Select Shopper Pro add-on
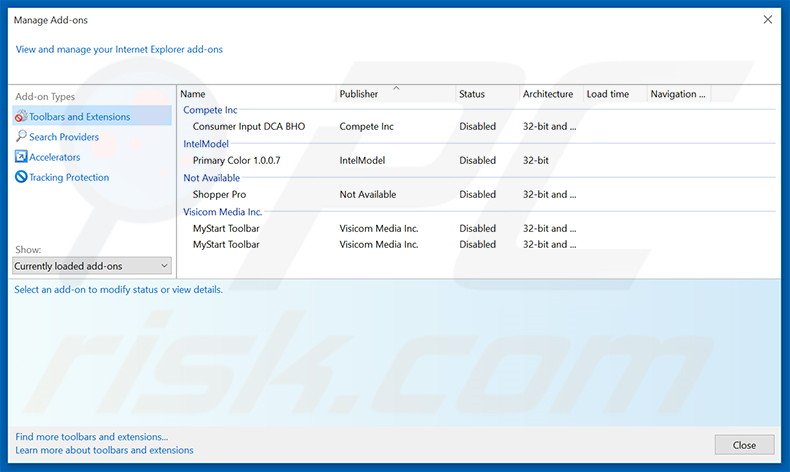This screenshot has height=472, width=790. coord(219,194)
